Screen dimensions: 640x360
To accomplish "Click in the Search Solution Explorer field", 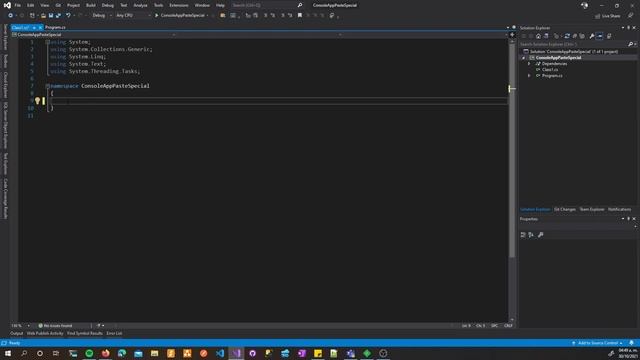I will (573, 44).
